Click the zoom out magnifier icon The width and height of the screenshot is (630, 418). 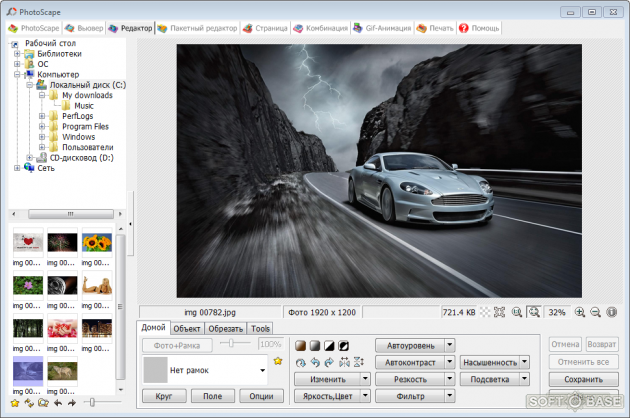click(595, 312)
